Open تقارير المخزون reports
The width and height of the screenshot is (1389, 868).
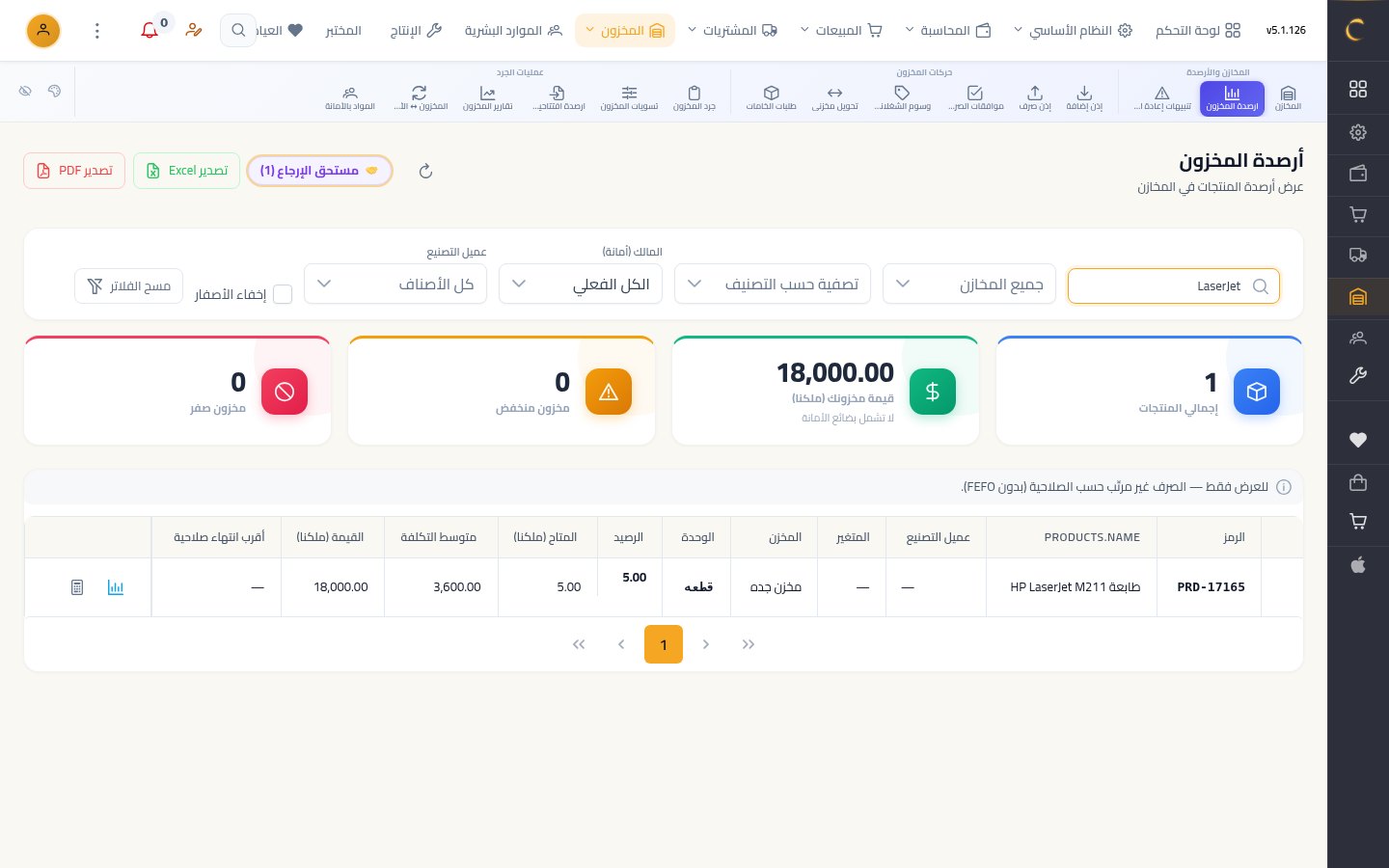[x=488, y=97]
